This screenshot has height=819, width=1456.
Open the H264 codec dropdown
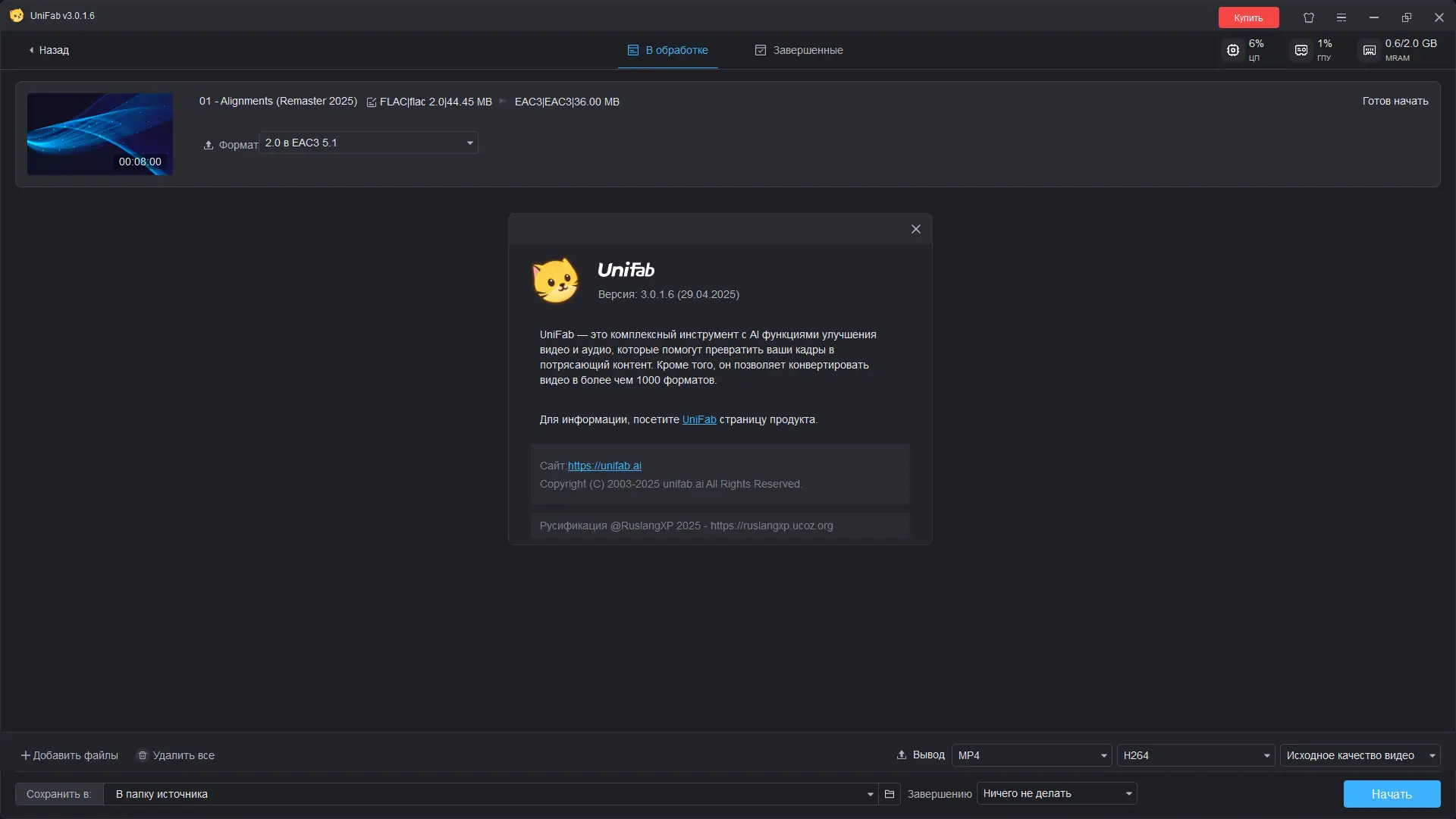[1196, 755]
